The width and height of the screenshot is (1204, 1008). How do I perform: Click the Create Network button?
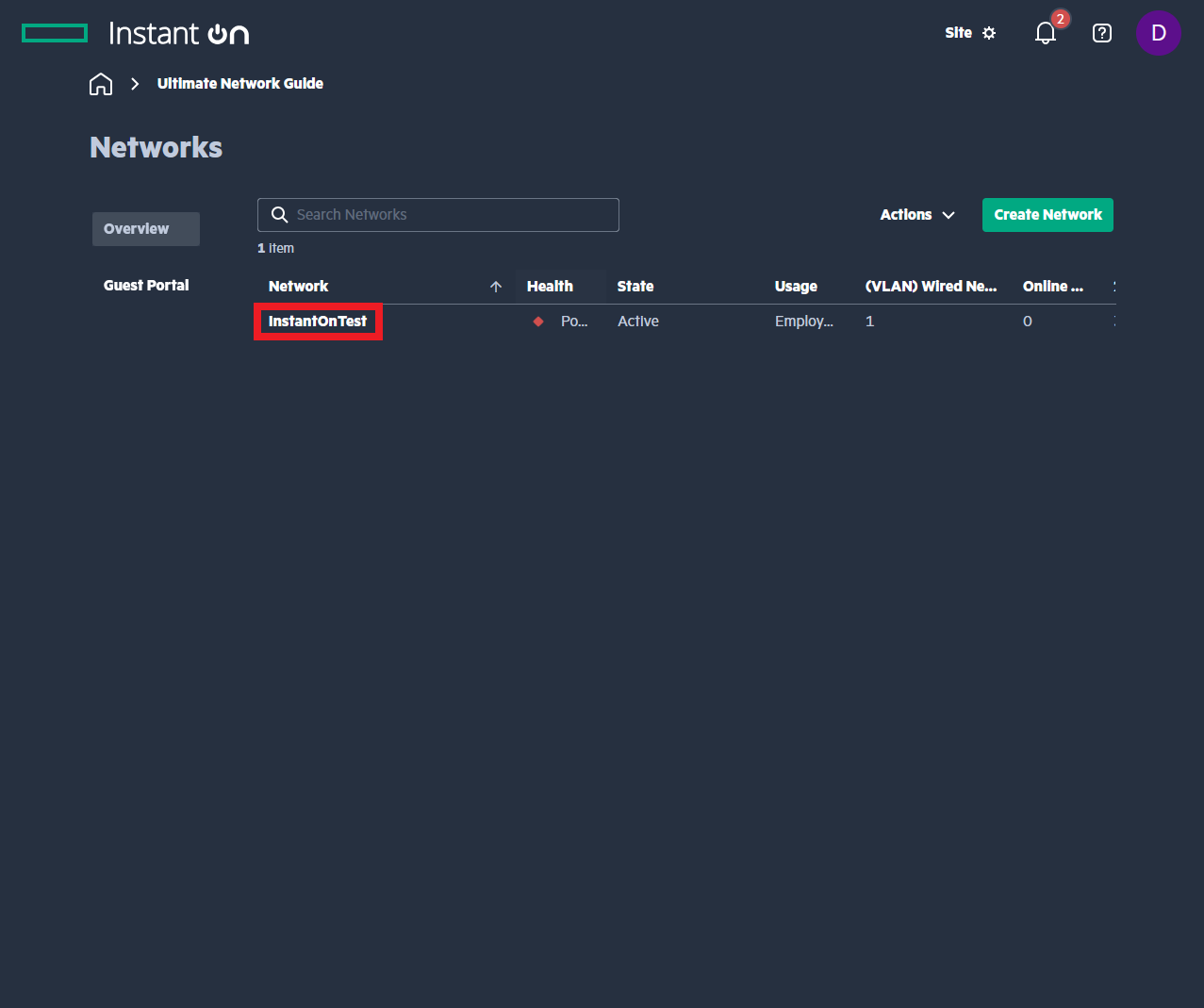1047,215
